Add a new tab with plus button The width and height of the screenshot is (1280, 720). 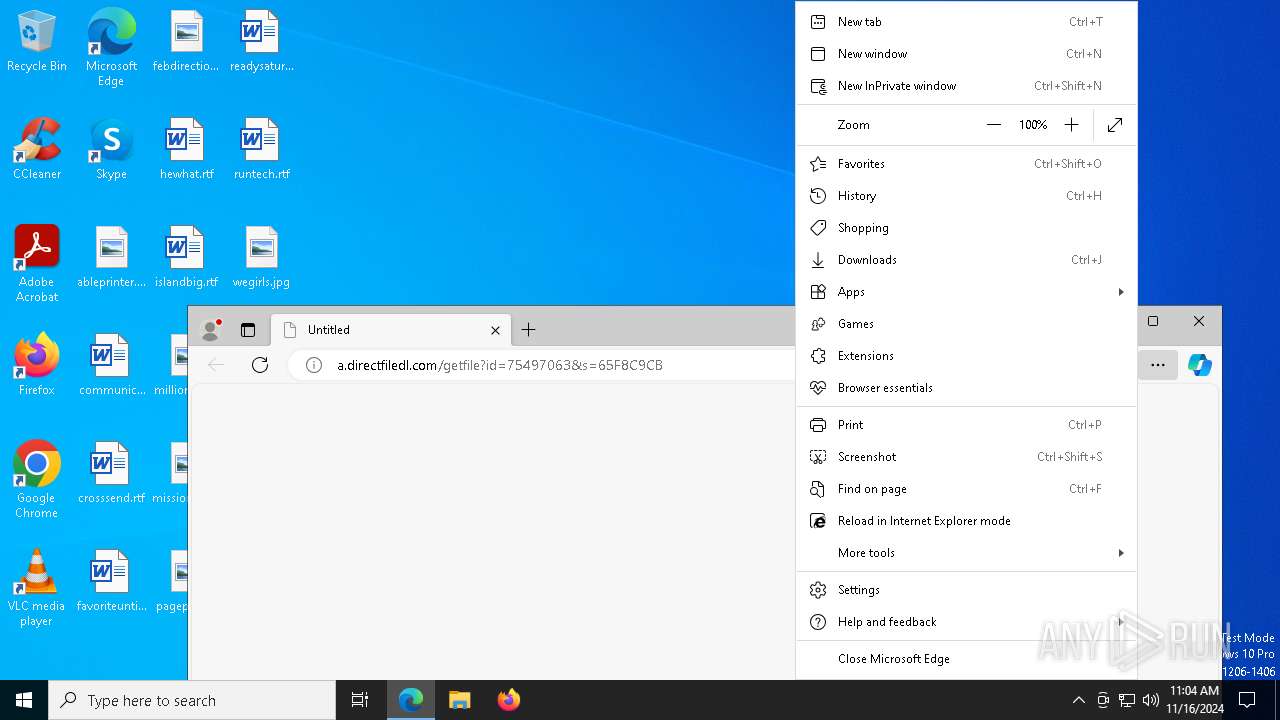[528, 329]
